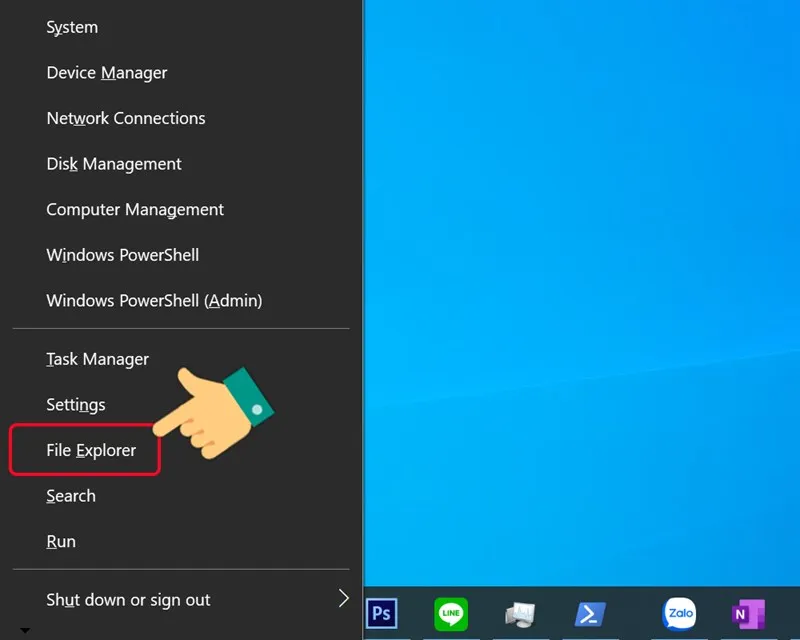The image size is (800, 640).
Task: Launch OneNote from the taskbar
Action: 747,613
